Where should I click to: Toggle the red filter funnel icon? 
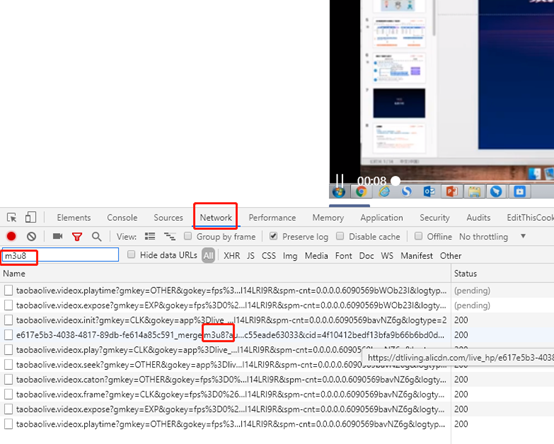coord(77,237)
